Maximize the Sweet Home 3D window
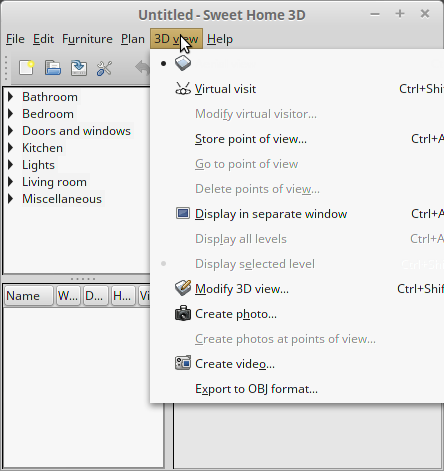 coord(400,14)
